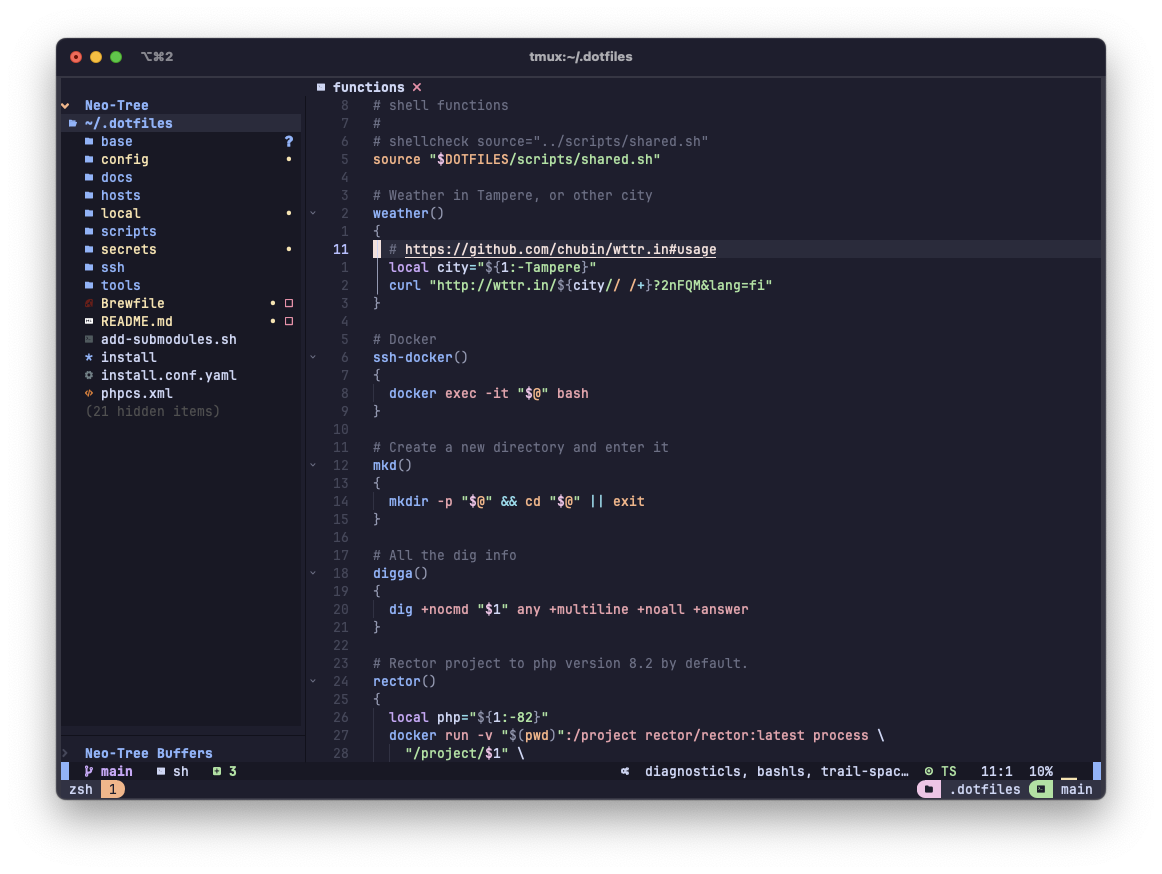
Task: Show the 21 hidden items in Neo-Tree
Action: tap(152, 411)
